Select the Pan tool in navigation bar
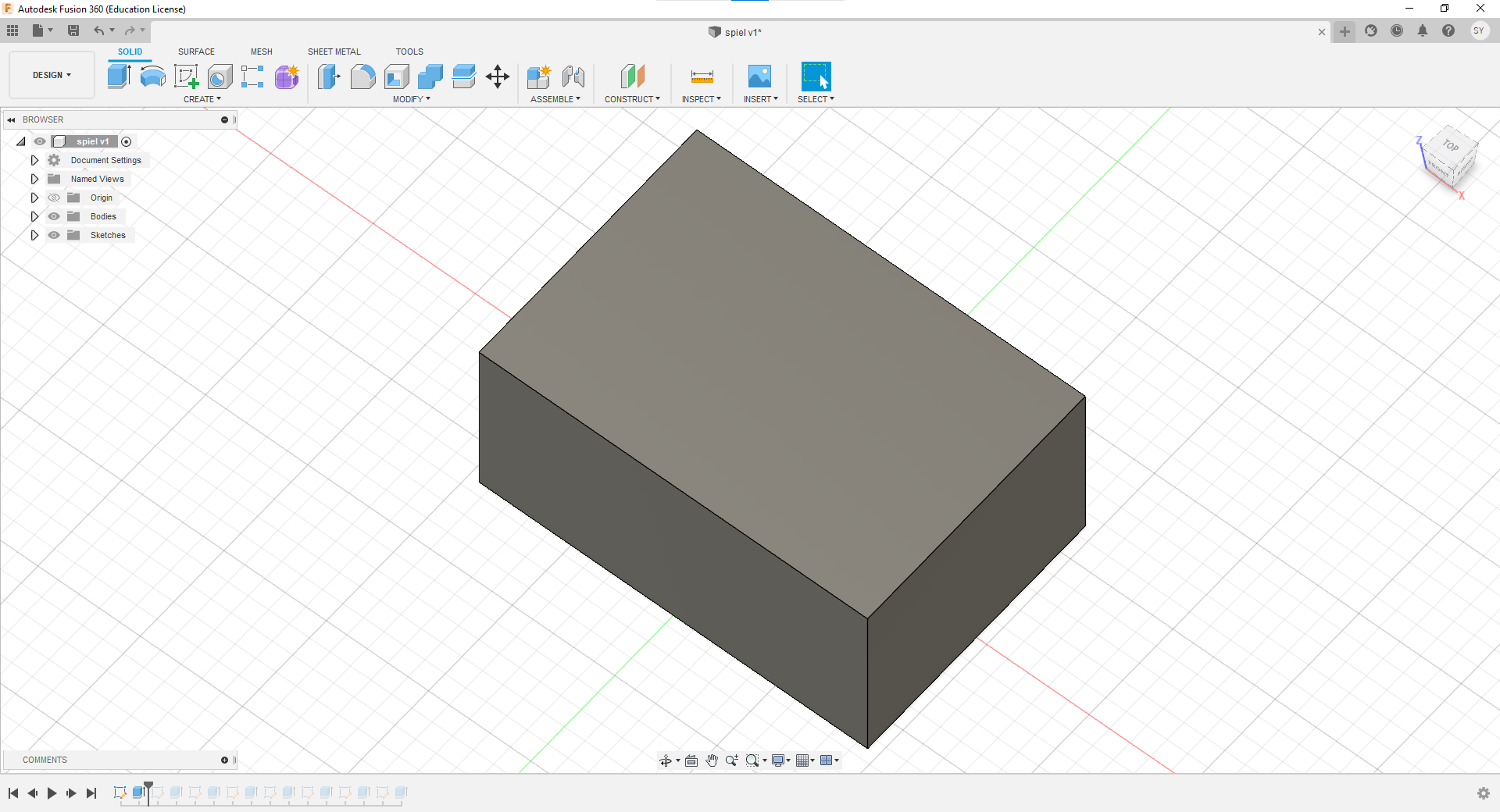1500x812 pixels. (x=712, y=760)
